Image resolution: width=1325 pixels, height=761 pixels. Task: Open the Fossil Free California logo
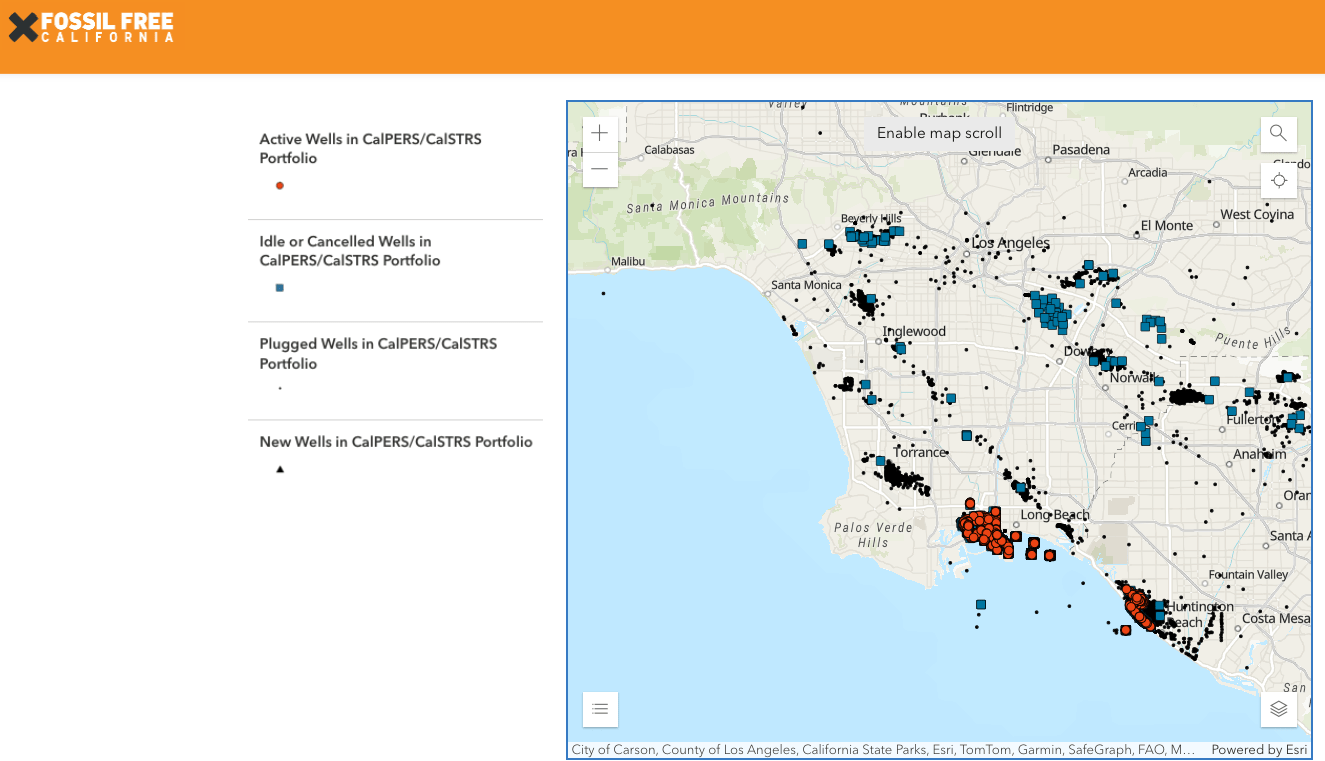[x=91, y=27]
